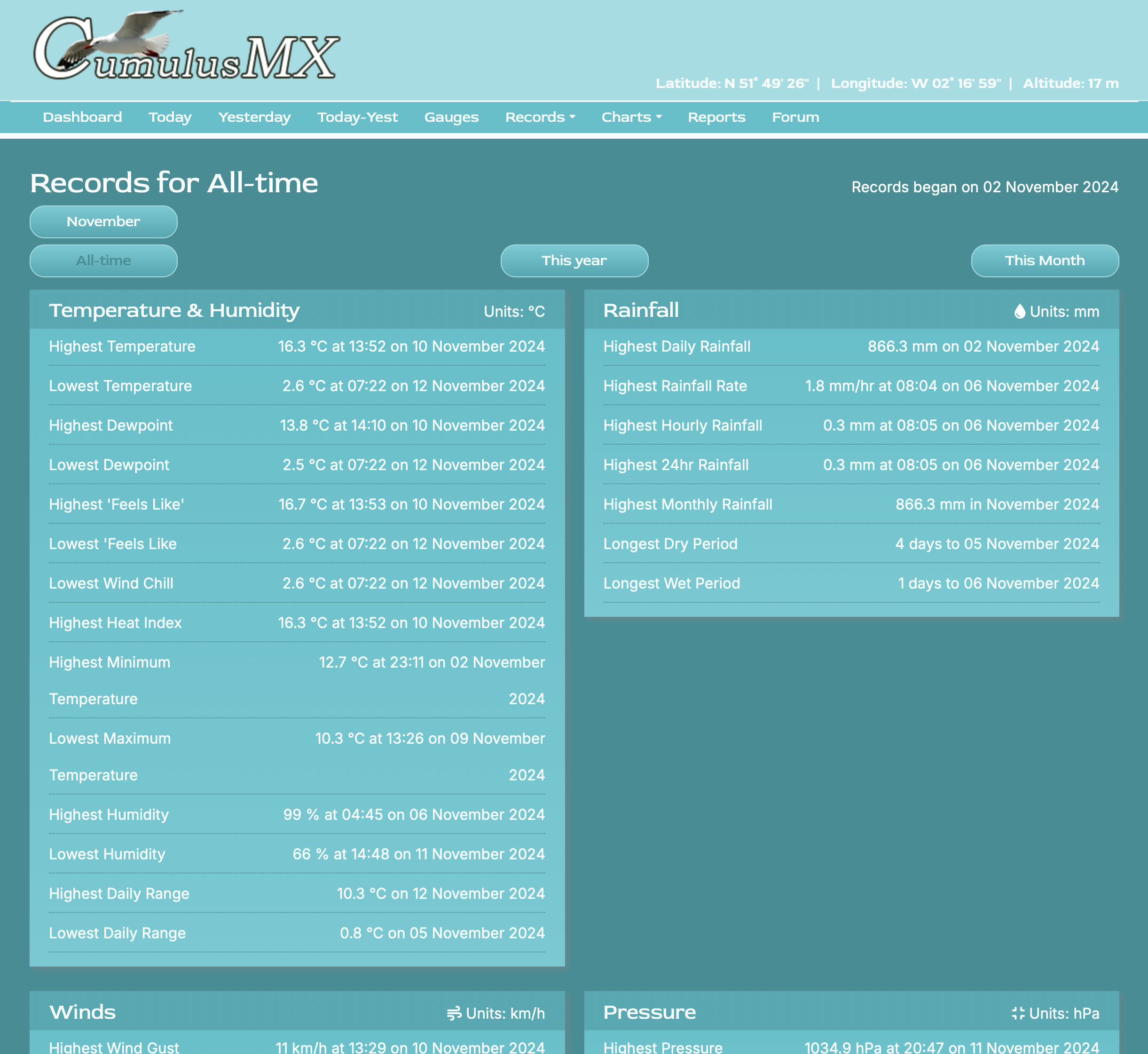Go to the Today page
The width and height of the screenshot is (1148, 1054).
click(x=170, y=117)
